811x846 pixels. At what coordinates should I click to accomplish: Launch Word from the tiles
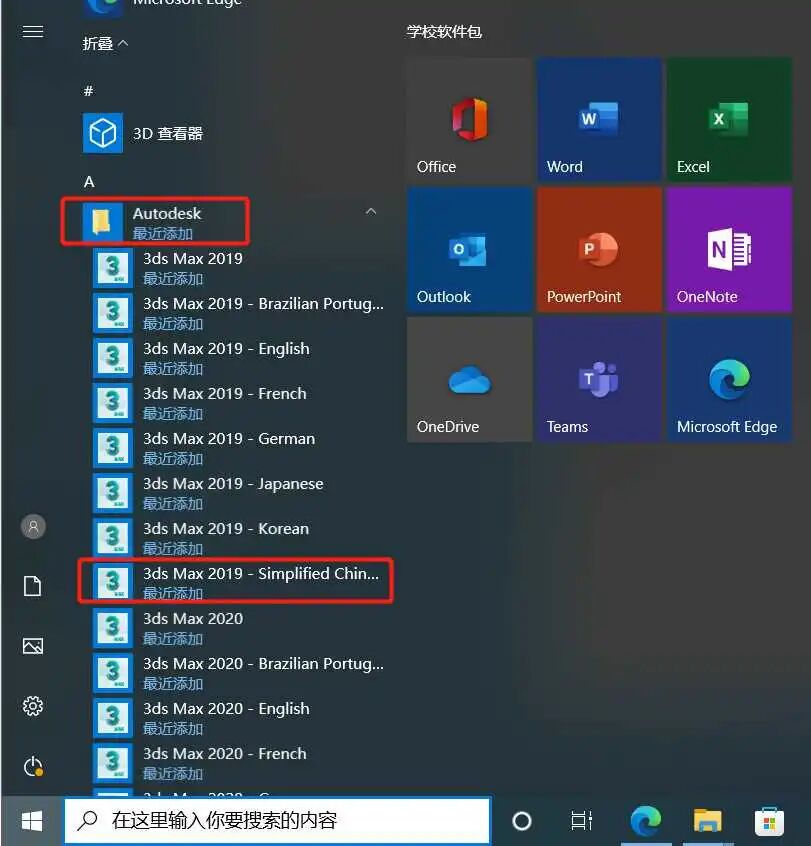(599, 120)
